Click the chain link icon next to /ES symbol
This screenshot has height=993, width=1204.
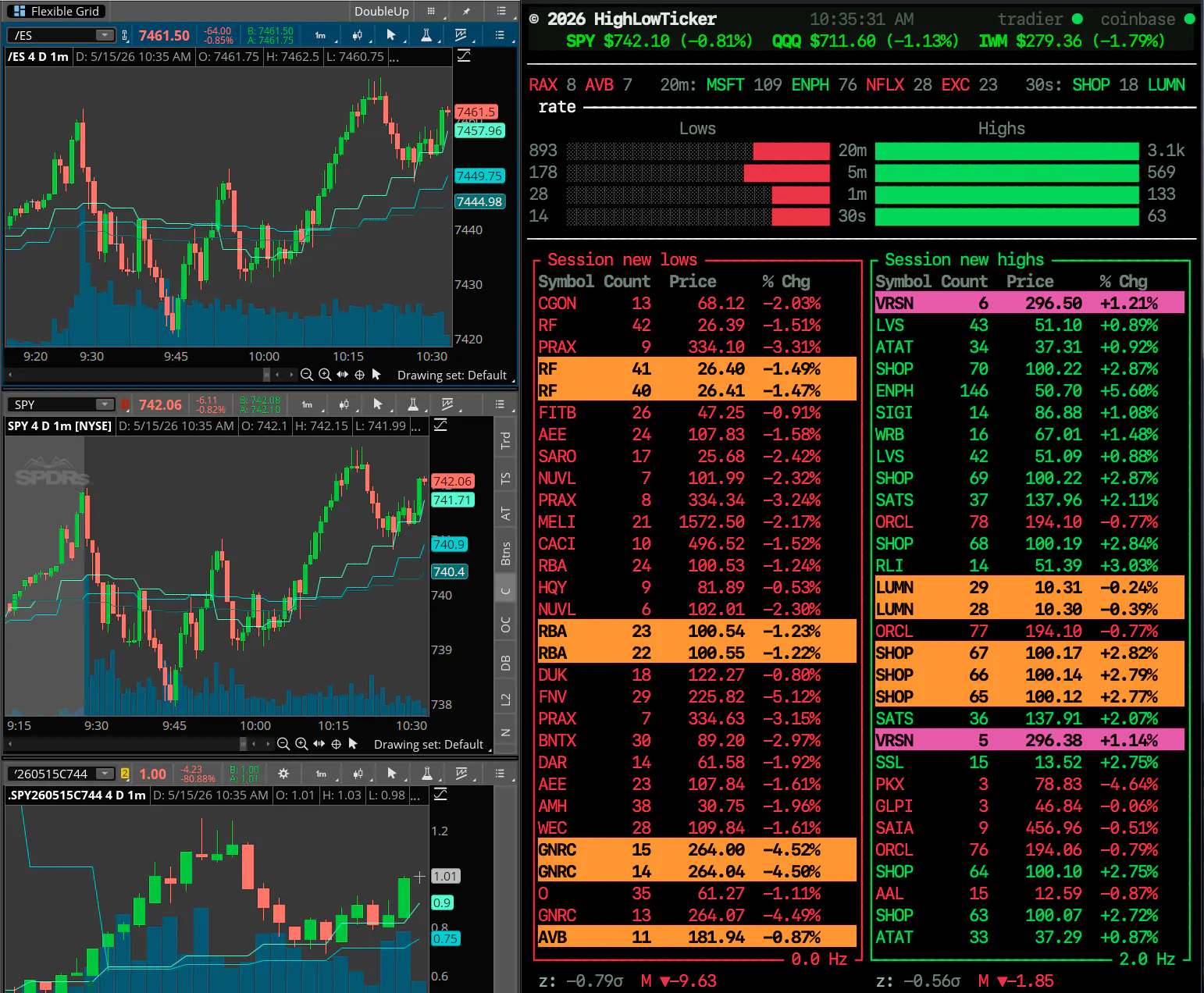[125, 35]
